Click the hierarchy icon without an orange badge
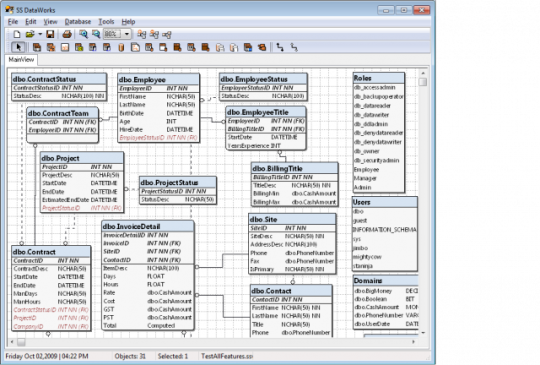 (x=167, y=34)
